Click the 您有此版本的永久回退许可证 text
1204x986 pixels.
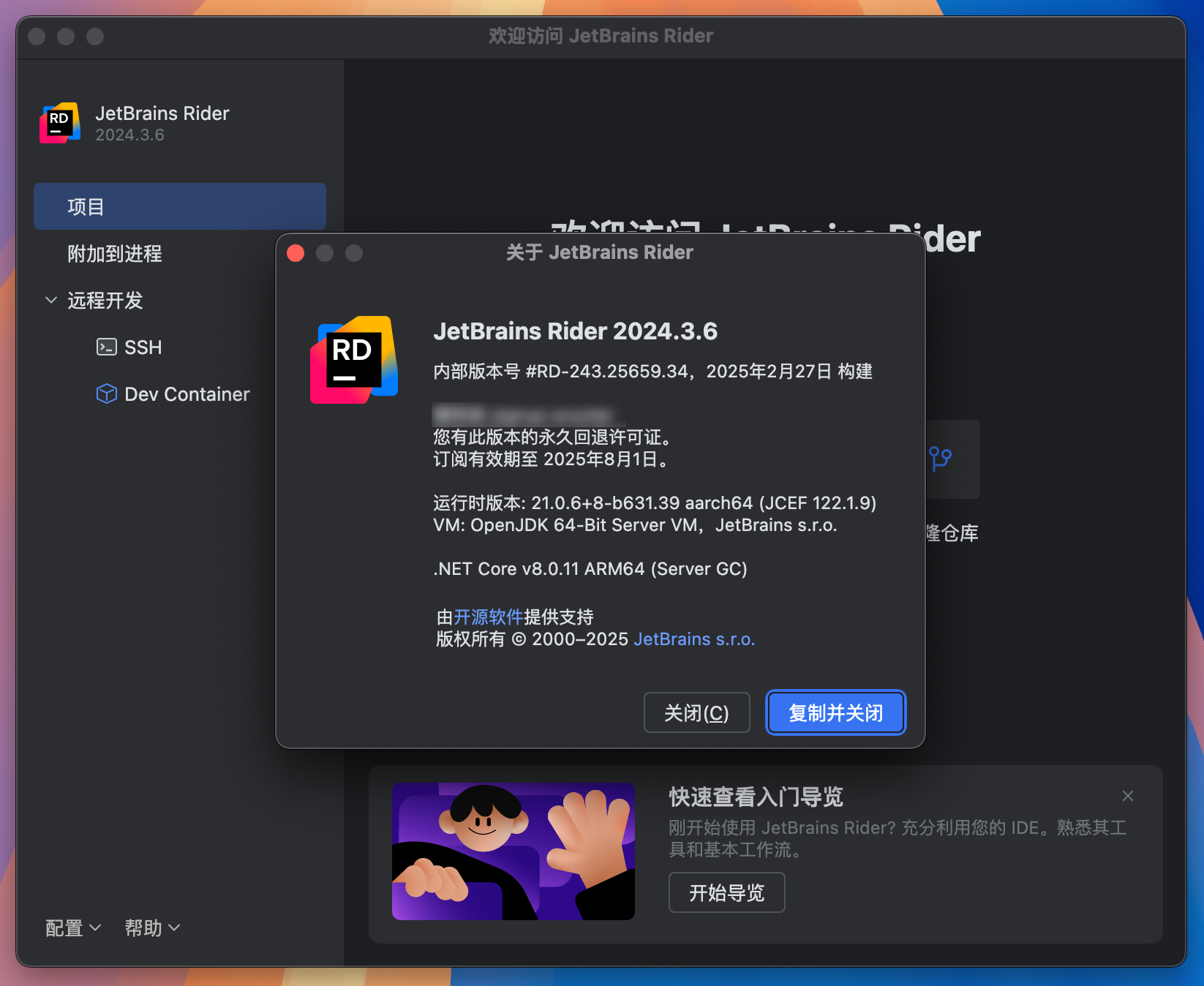pos(552,437)
